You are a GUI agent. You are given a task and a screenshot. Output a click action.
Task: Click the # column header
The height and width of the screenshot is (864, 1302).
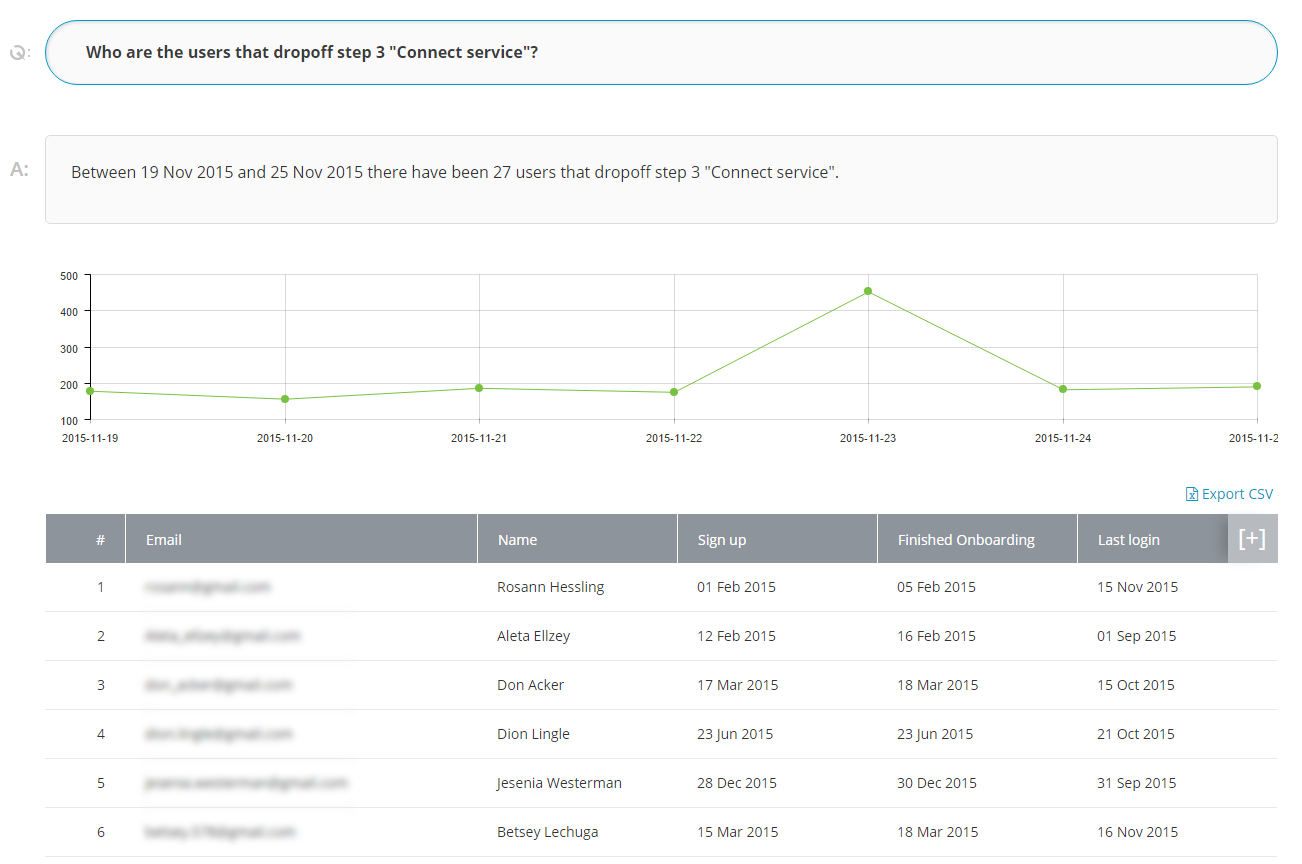pos(100,540)
